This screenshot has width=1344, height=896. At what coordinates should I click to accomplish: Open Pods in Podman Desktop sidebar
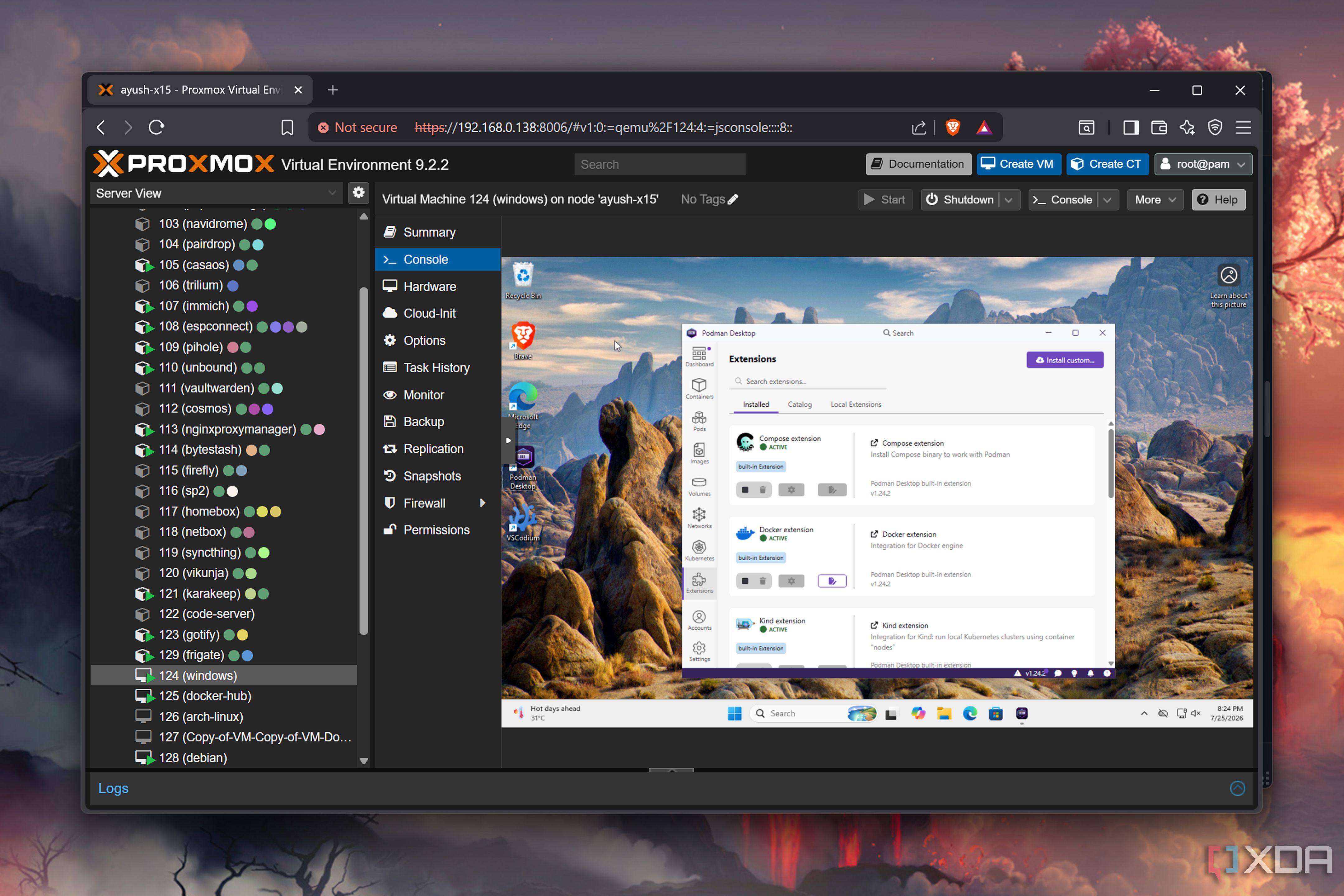(699, 421)
